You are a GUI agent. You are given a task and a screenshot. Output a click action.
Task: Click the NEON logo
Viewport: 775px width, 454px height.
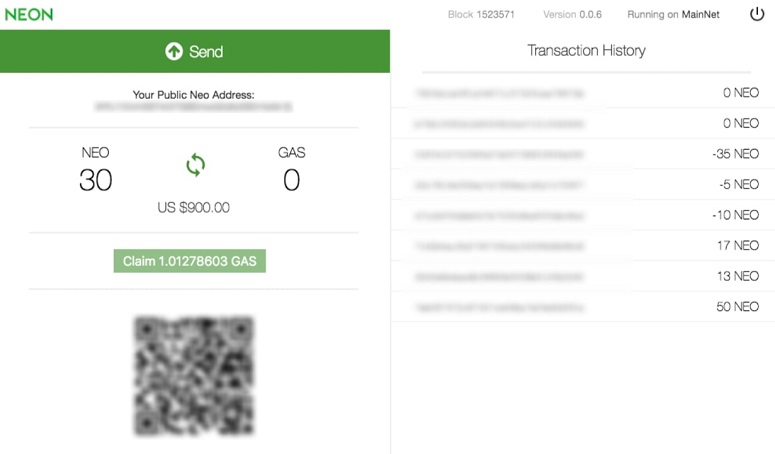tap(29, 15)
